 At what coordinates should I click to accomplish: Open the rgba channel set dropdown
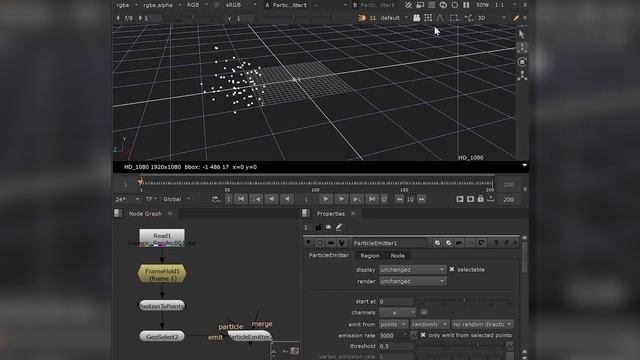(127, 5)
